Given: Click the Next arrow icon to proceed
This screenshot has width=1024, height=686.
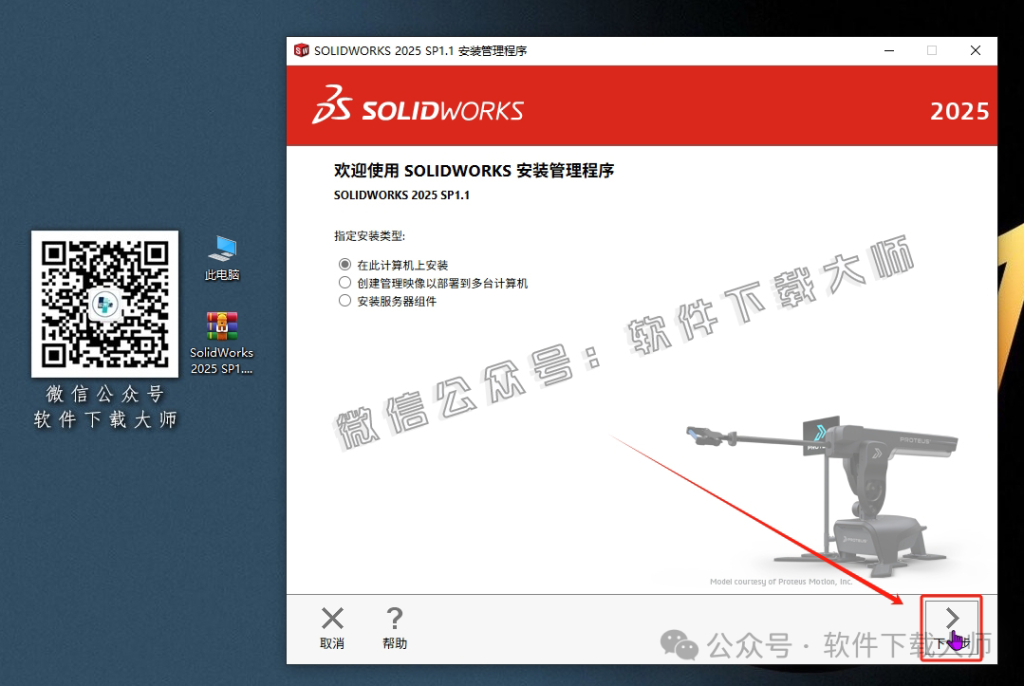Looking at the screenshot, I should click(x=951, y=618).
